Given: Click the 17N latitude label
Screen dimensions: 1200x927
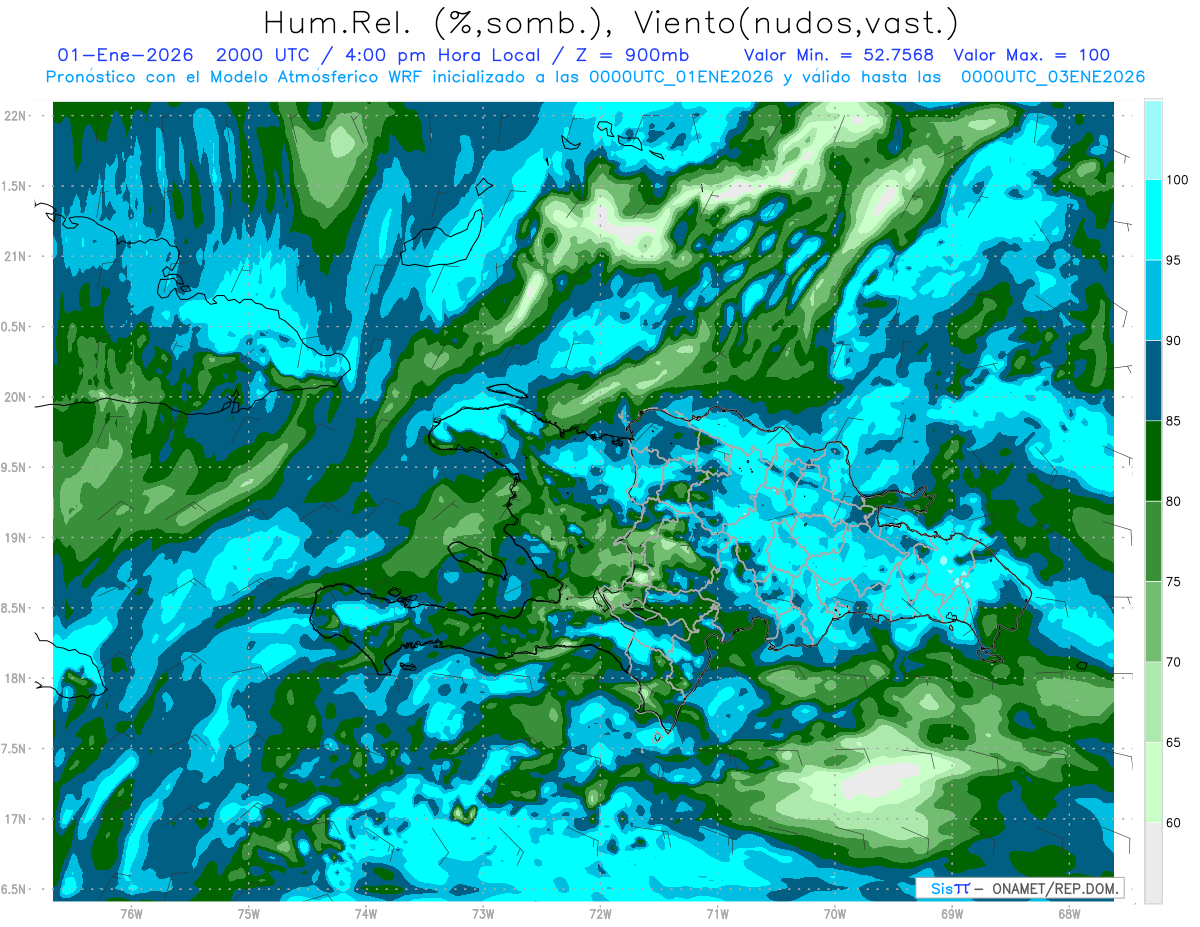Looking at the screenshot, I should [16, 819].
